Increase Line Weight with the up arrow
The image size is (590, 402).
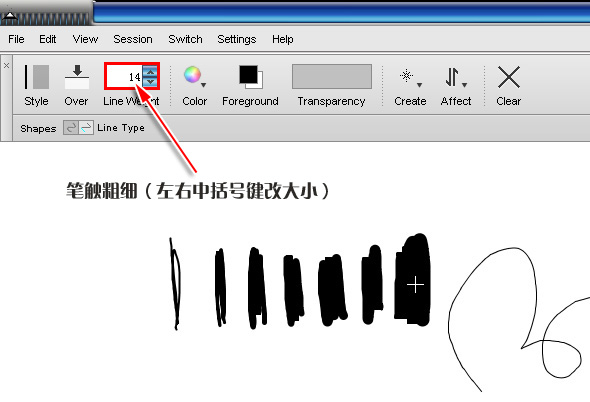(x=151, y=71)
